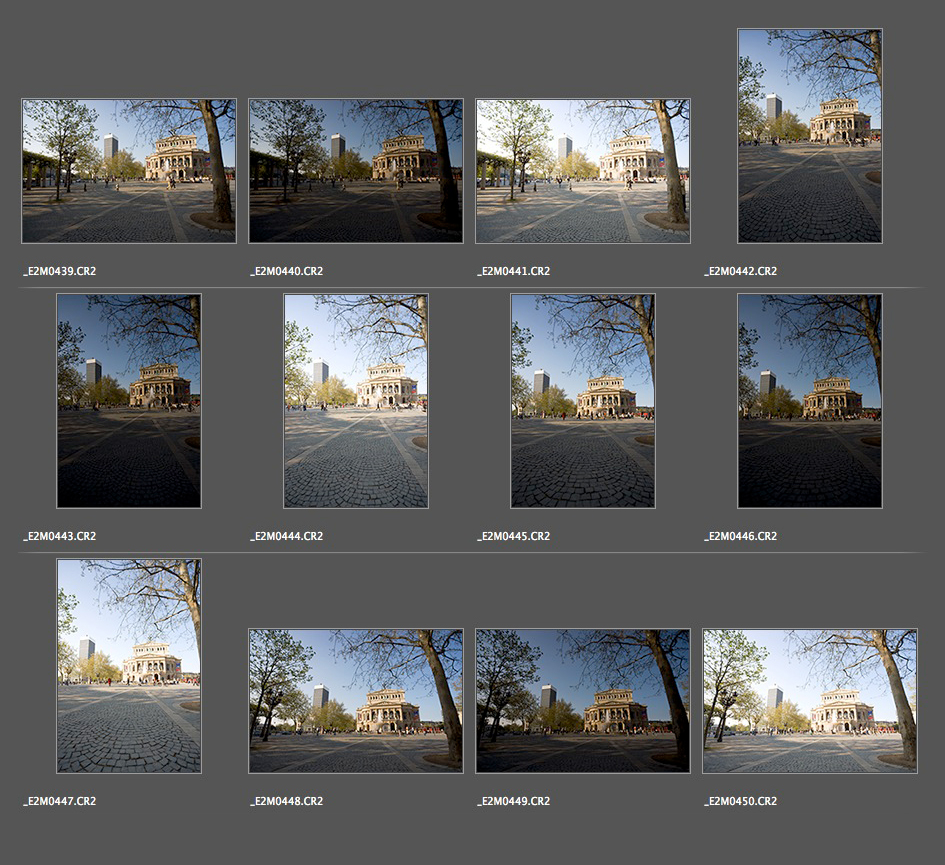
Task: Click the underexposed landscape thumbnail _E2M0449.CR2
Action: click(x=583, y=701)
